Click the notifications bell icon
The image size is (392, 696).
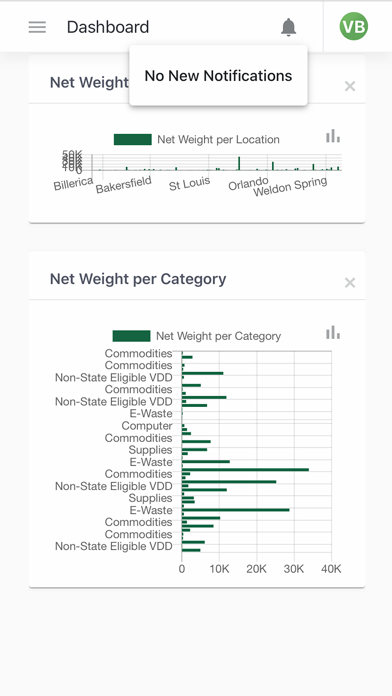289,27
